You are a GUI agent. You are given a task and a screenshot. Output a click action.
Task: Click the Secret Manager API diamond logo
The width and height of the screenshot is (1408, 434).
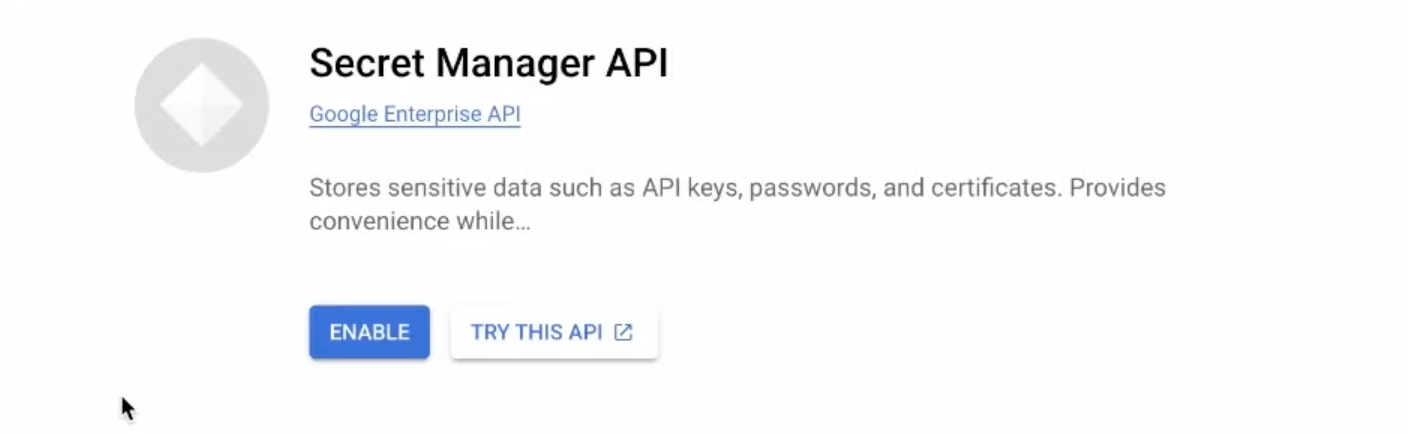pos(201,106)
